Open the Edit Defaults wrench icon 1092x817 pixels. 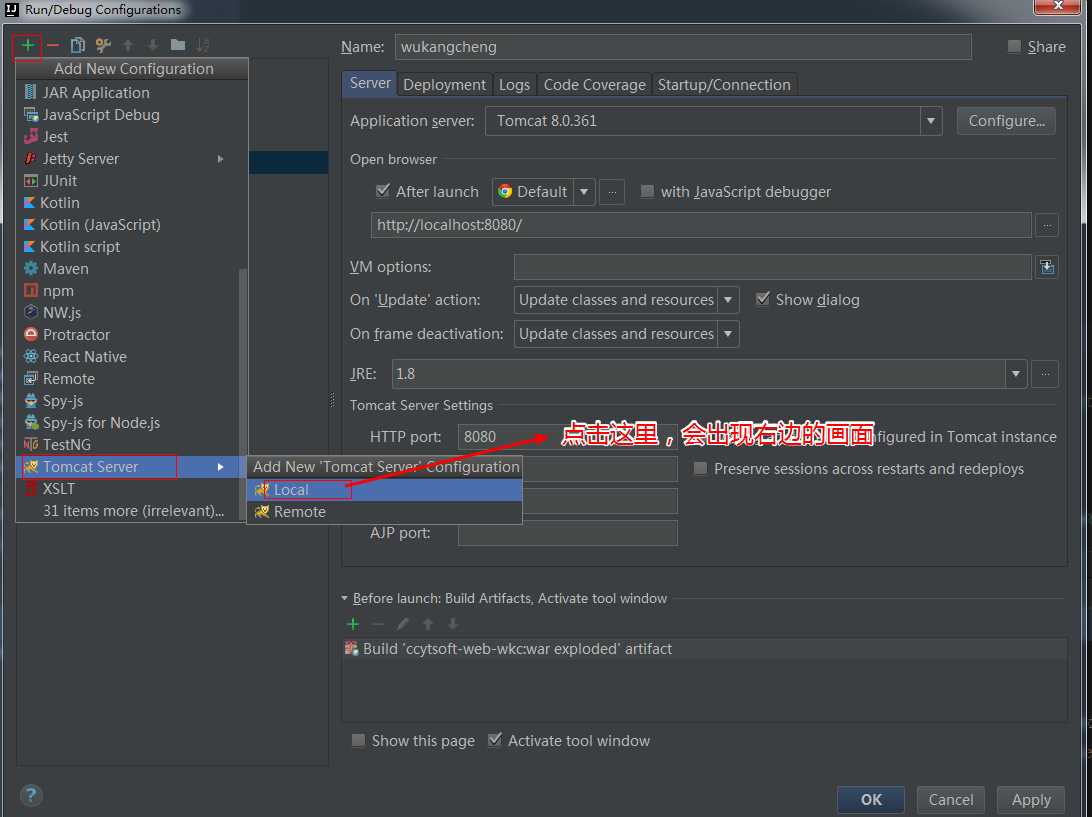(103, 45)
